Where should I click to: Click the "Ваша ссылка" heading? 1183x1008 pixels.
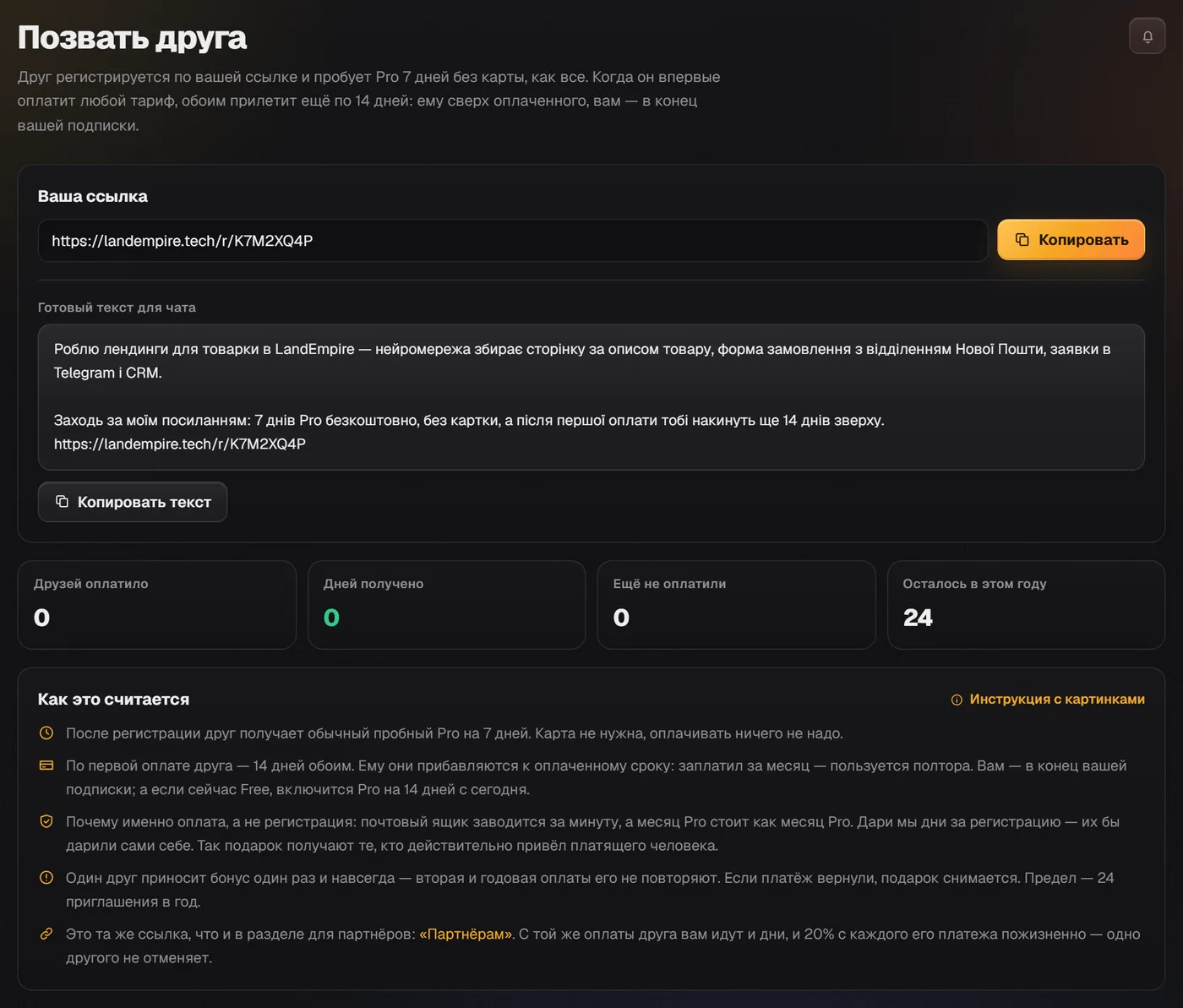(x=93, y=196)
